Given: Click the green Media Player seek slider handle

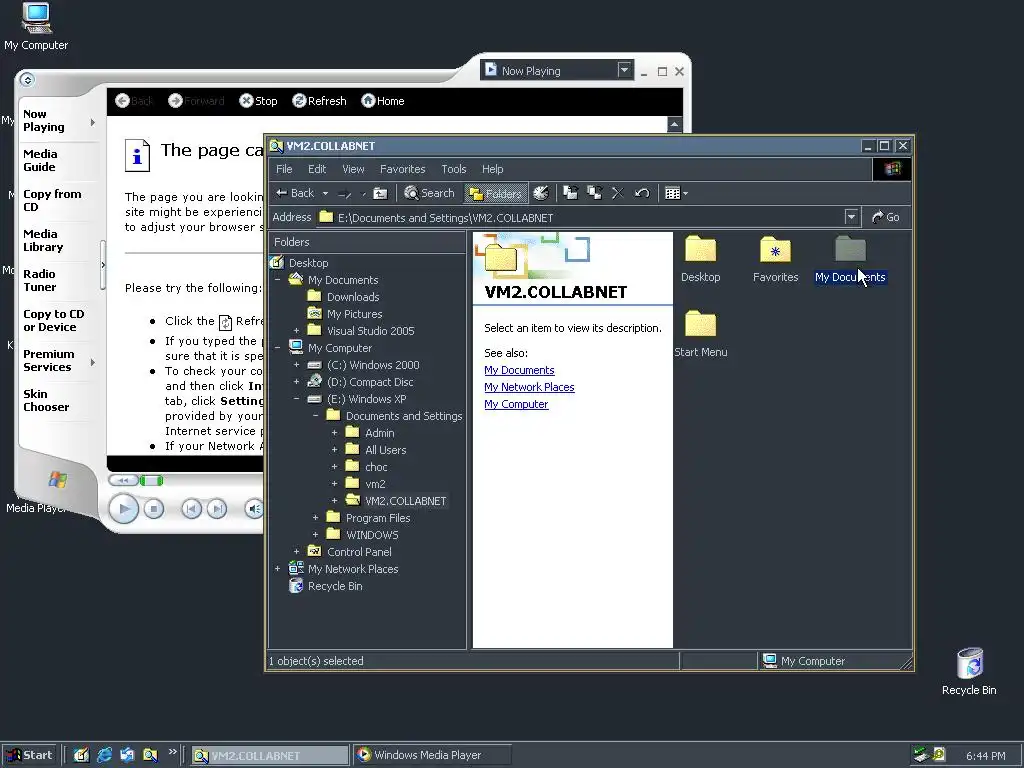Looking at the screenshot, I should click(151, 481).
